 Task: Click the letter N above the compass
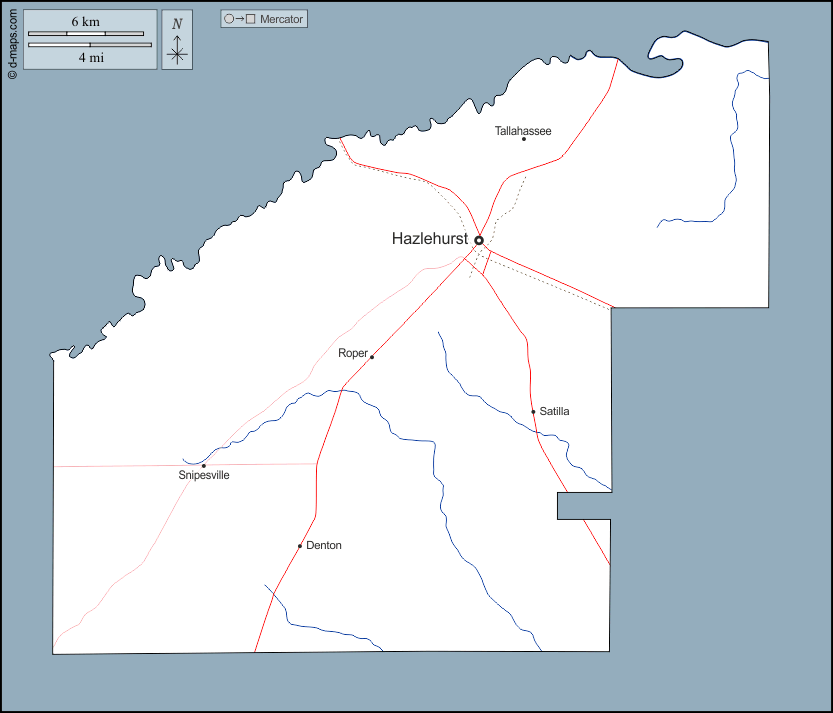tap(177, 24)
